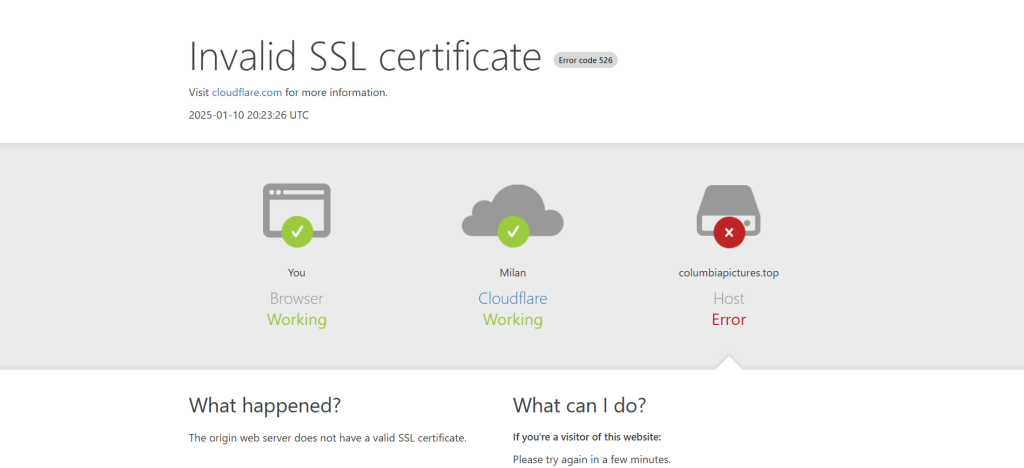The image size is (1024, 468).
Task: Click the green checkmark on browser icon
Action: tap(297, 231)
